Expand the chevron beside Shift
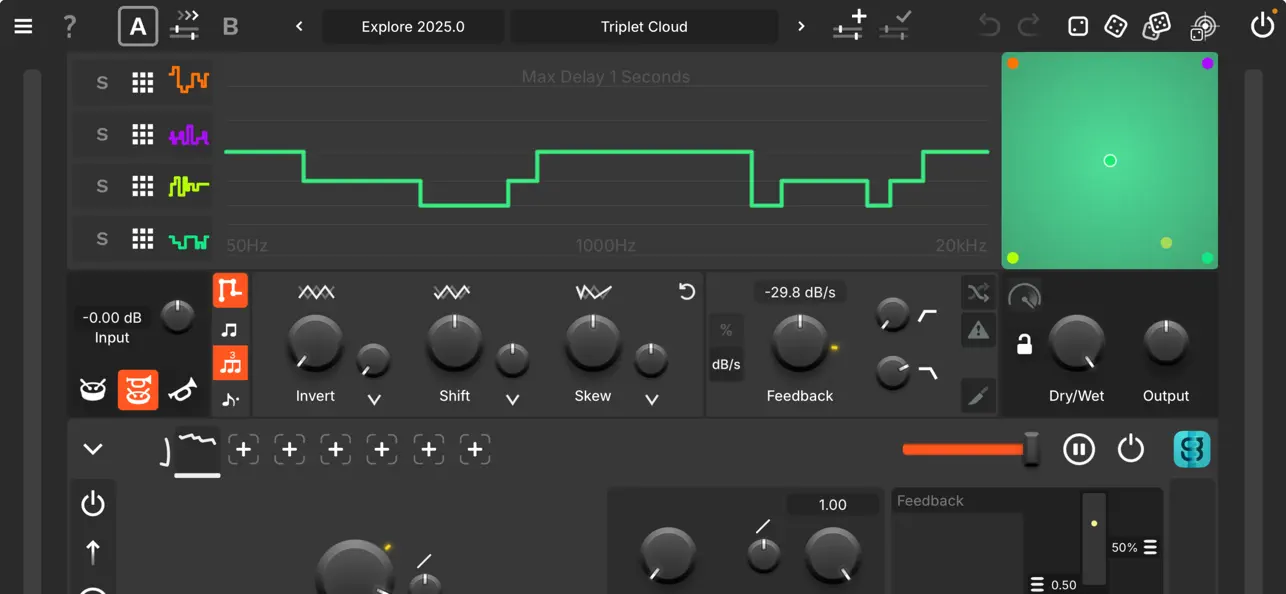Viewport: 1286px width, 594px height. pyautogui.click(x=512, y=400)
